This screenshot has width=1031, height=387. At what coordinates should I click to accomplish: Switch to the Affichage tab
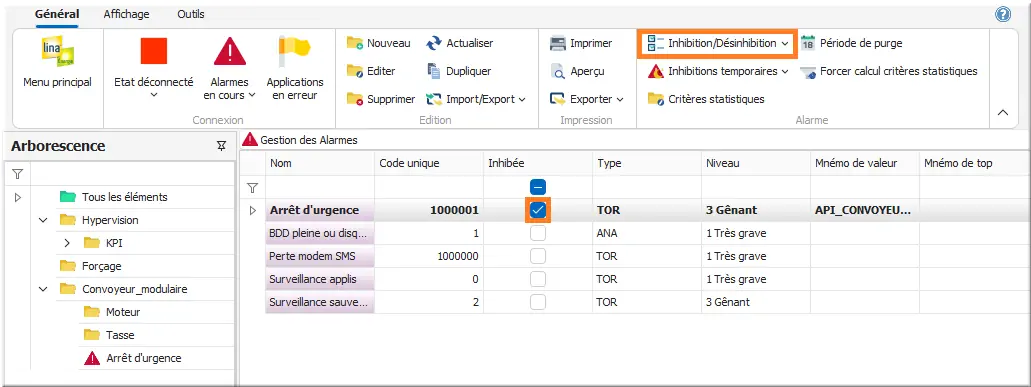point(126,14)
